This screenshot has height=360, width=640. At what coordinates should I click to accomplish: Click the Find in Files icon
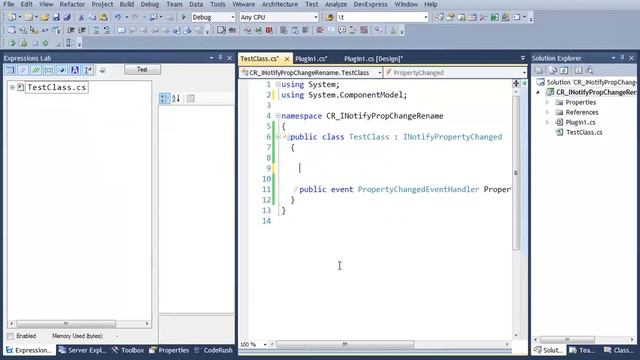(x=329, y=17)
